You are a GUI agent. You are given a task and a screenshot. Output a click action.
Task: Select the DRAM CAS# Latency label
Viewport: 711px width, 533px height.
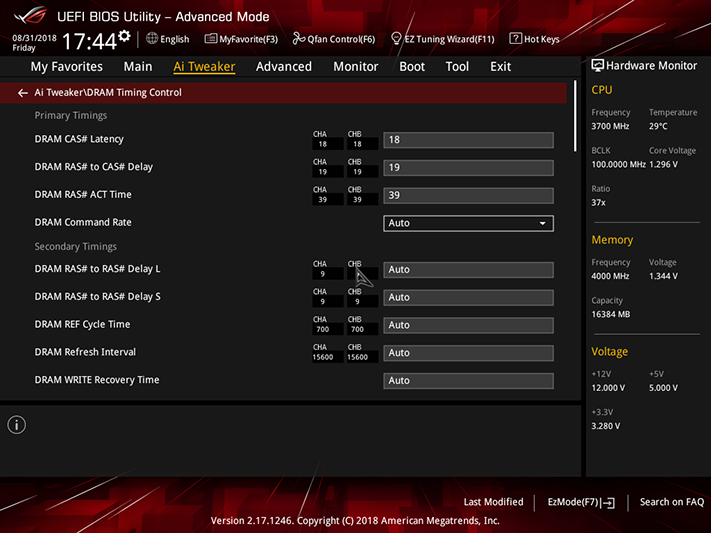click(x=79, y=139)
